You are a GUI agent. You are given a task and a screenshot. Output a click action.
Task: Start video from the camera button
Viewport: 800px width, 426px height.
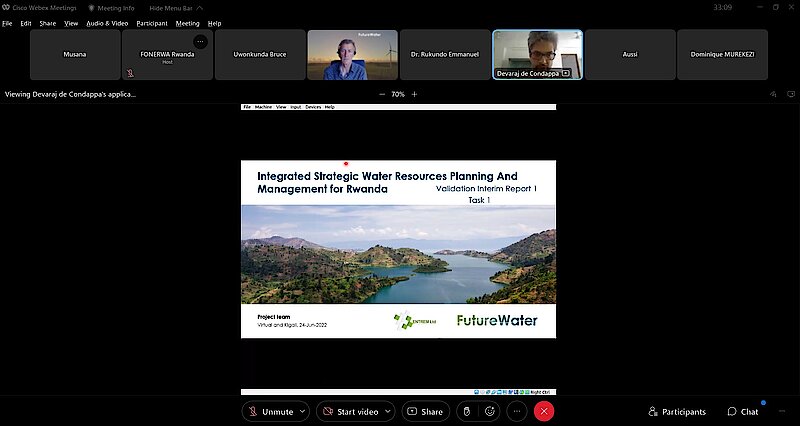[350, 411]
